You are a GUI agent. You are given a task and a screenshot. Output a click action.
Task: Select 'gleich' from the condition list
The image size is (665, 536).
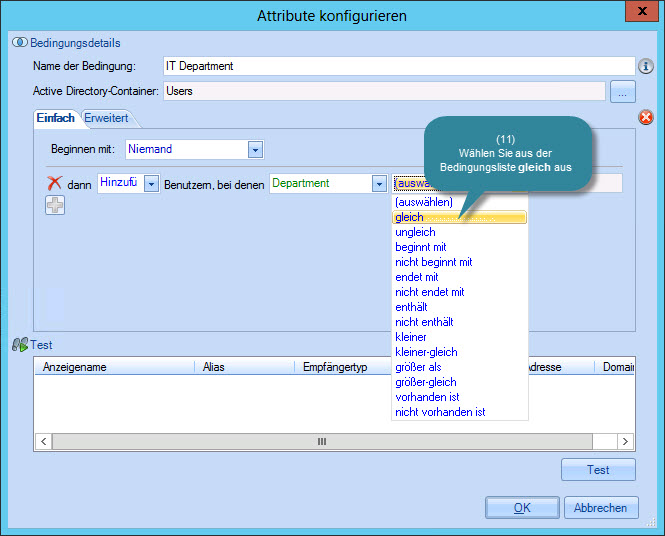460,217
